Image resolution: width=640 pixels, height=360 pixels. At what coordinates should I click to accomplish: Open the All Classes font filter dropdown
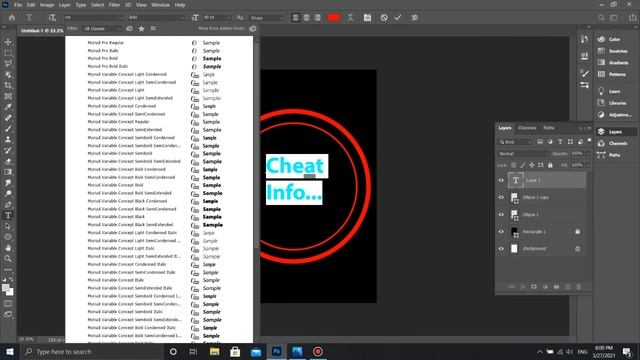pyautogui.click(x=102, y=29)
